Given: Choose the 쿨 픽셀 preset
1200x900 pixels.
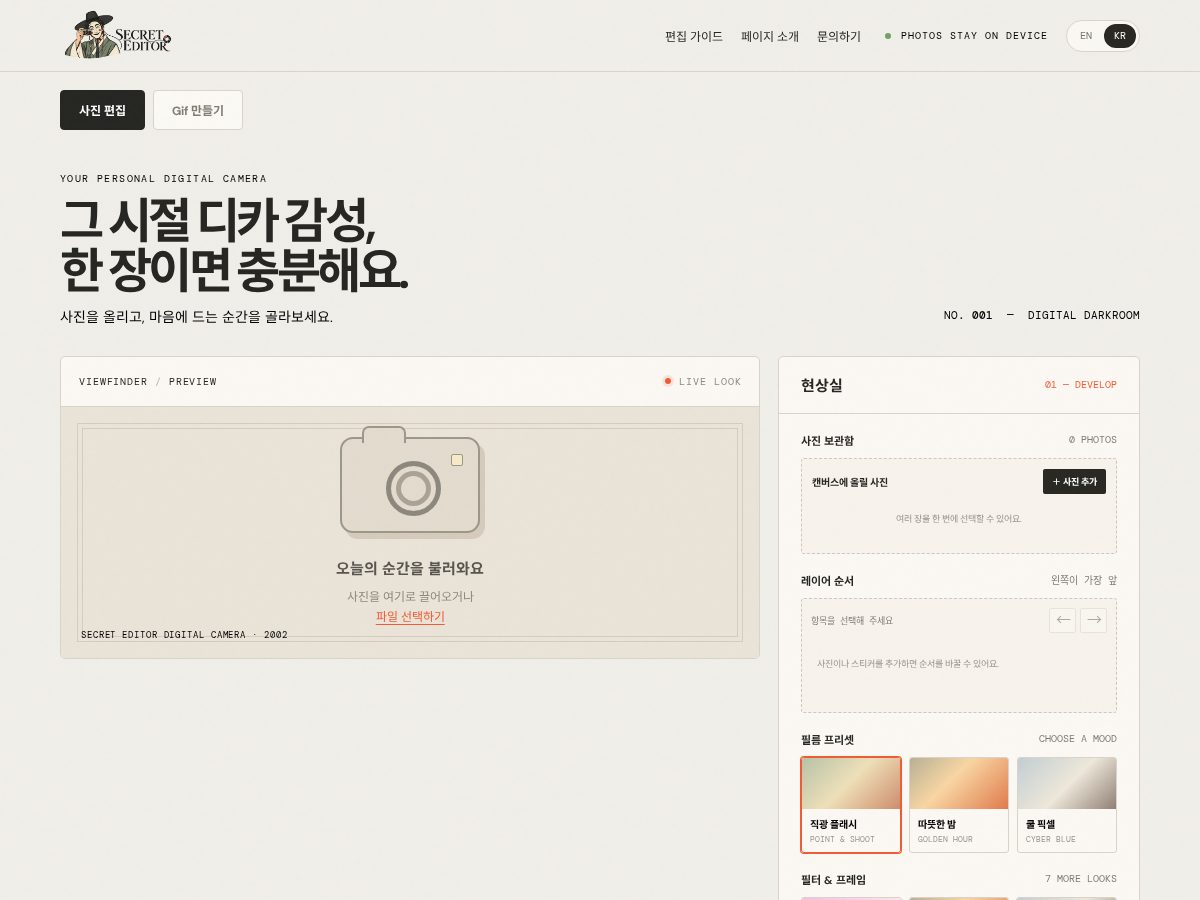Looking at the screenshot, I should click(x=1067, y=805).
